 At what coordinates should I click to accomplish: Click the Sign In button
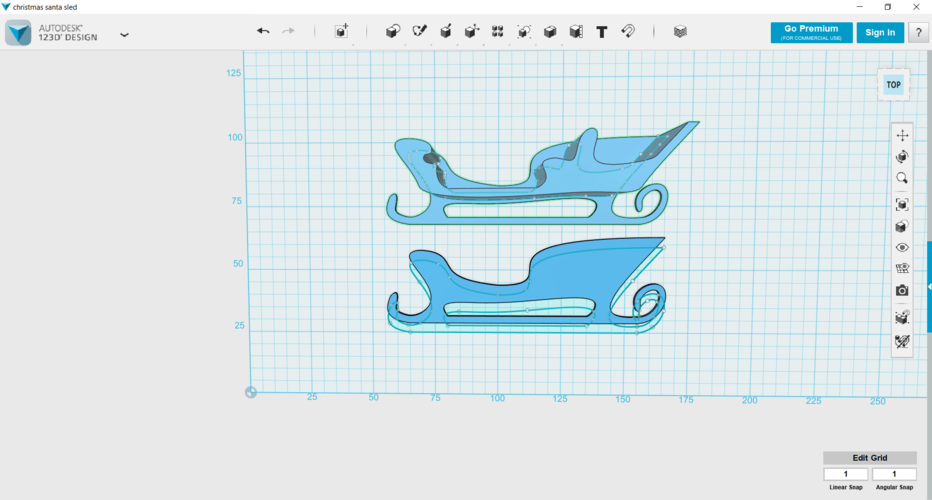point(880,33)
